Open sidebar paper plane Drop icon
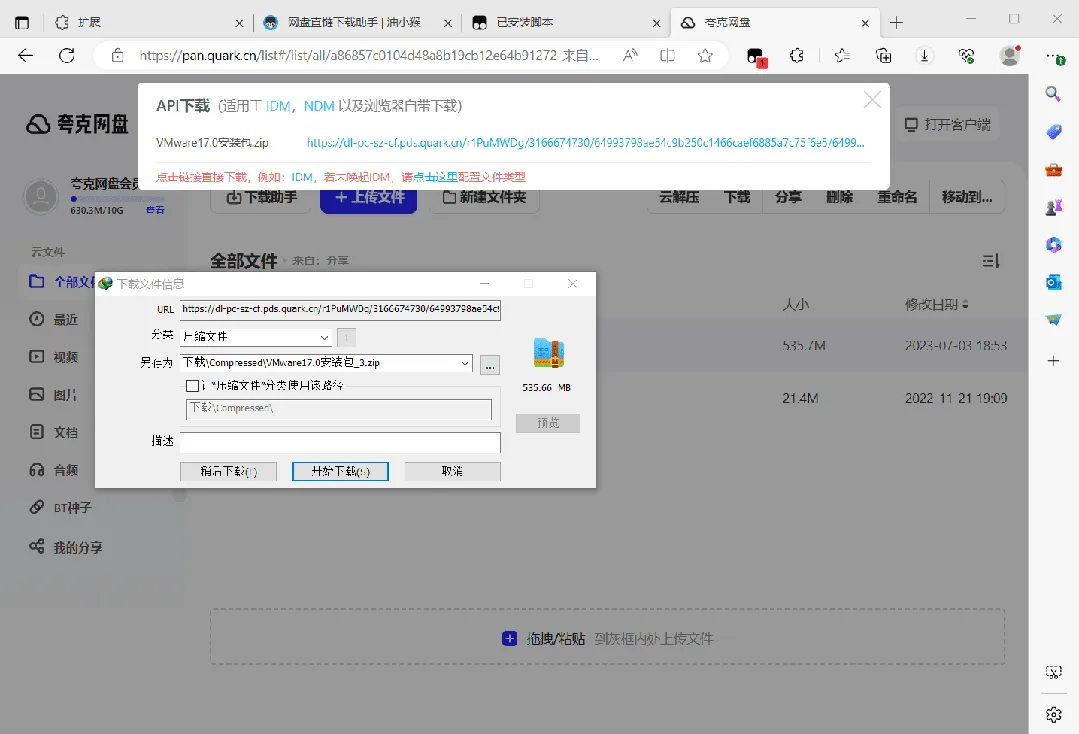1079x734 pixels. point(1053,319)
